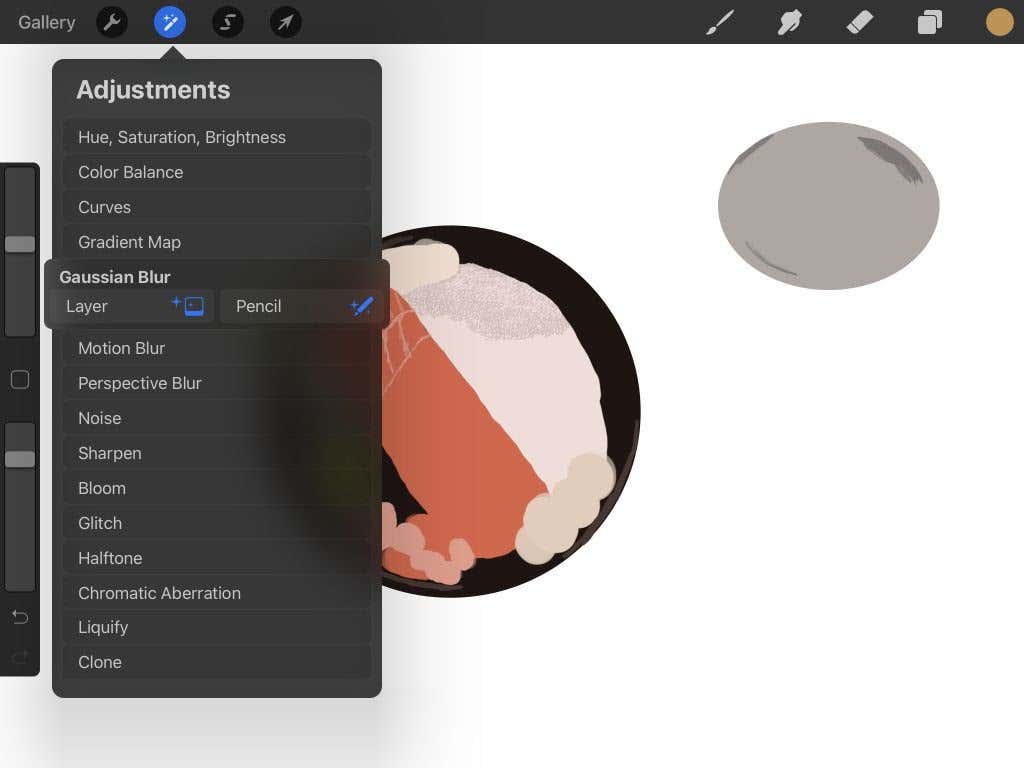This screenshot has width=1024, height=768.
Task: Open the Actions wrench menu
Action: pos(112,22)
